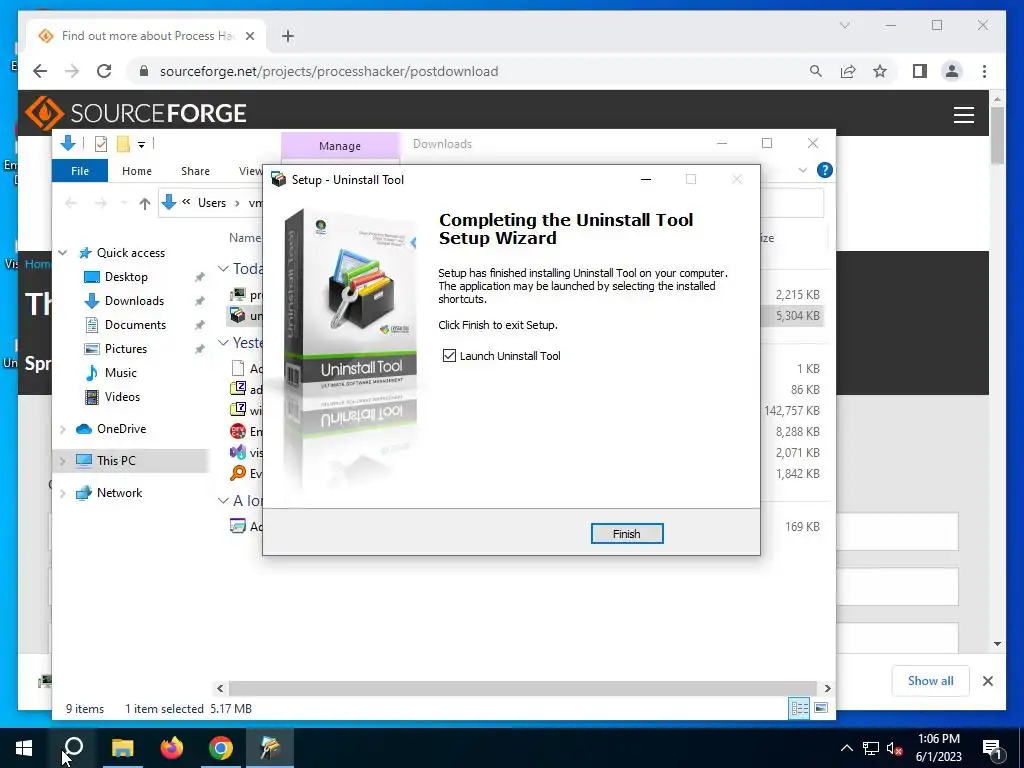Screen dimensions: 1024x768
Task: Click horizontal scrollbar right arrow
Action: 827,688
